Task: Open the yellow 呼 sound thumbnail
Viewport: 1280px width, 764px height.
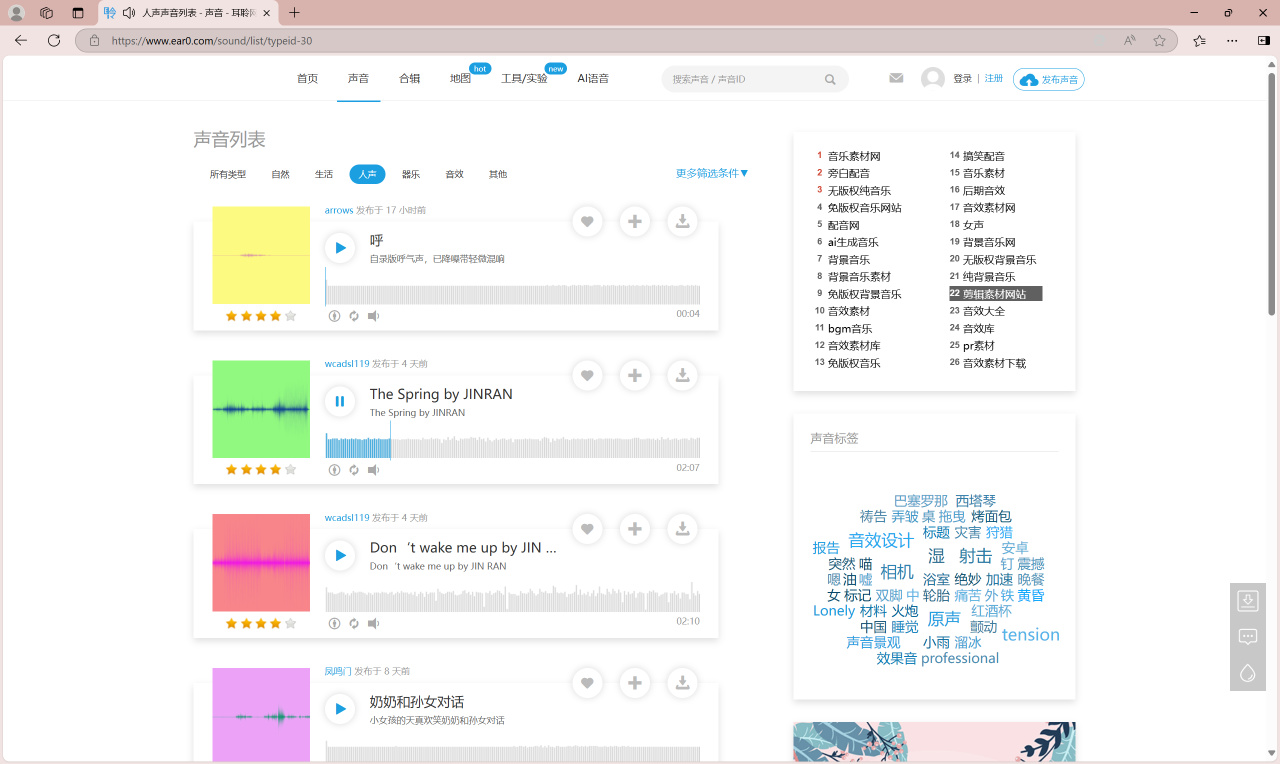Action: 261,255
